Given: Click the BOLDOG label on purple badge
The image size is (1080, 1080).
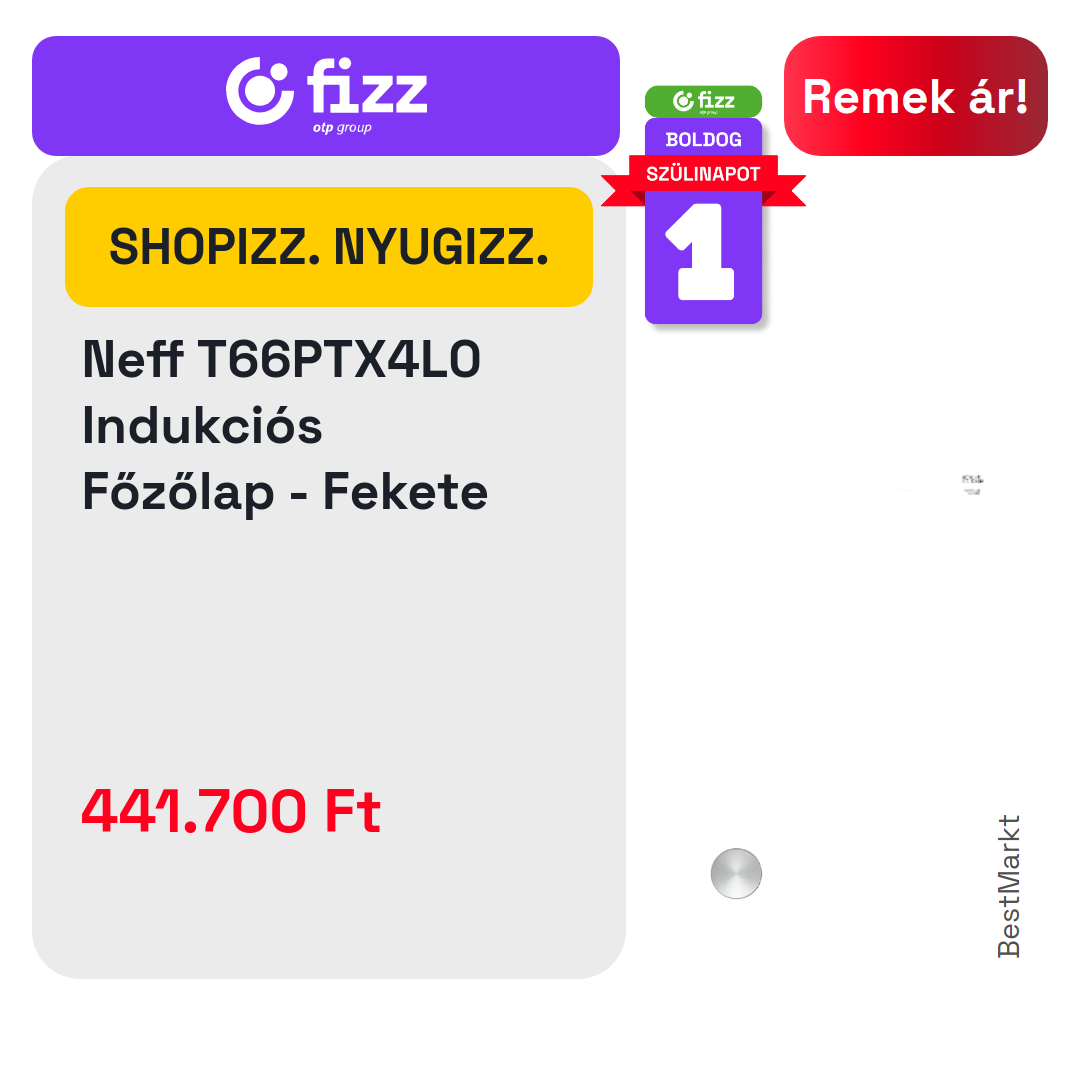Looking at the screenshot, I should (703, 140).
